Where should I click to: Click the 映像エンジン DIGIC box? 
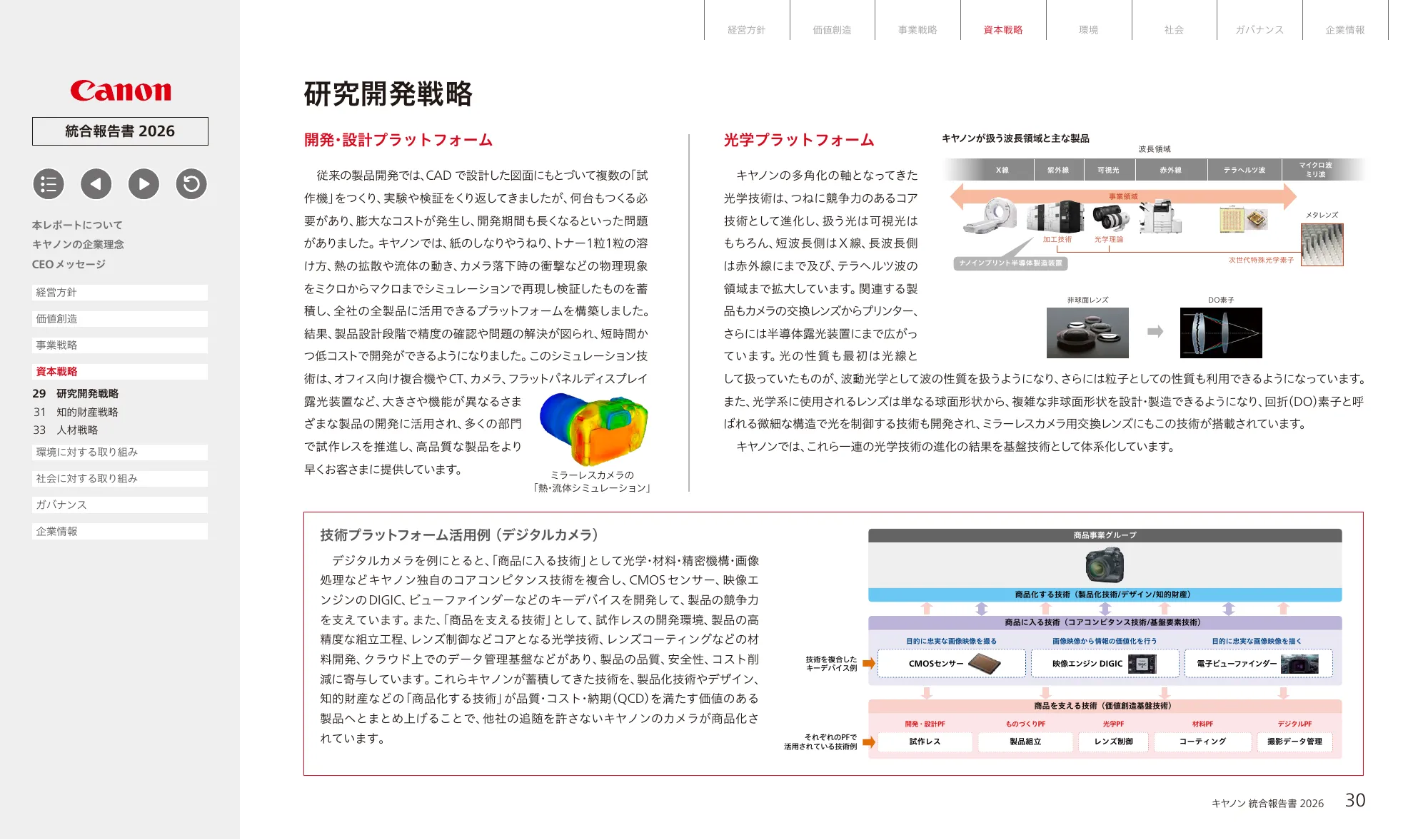click(1105, 664)
